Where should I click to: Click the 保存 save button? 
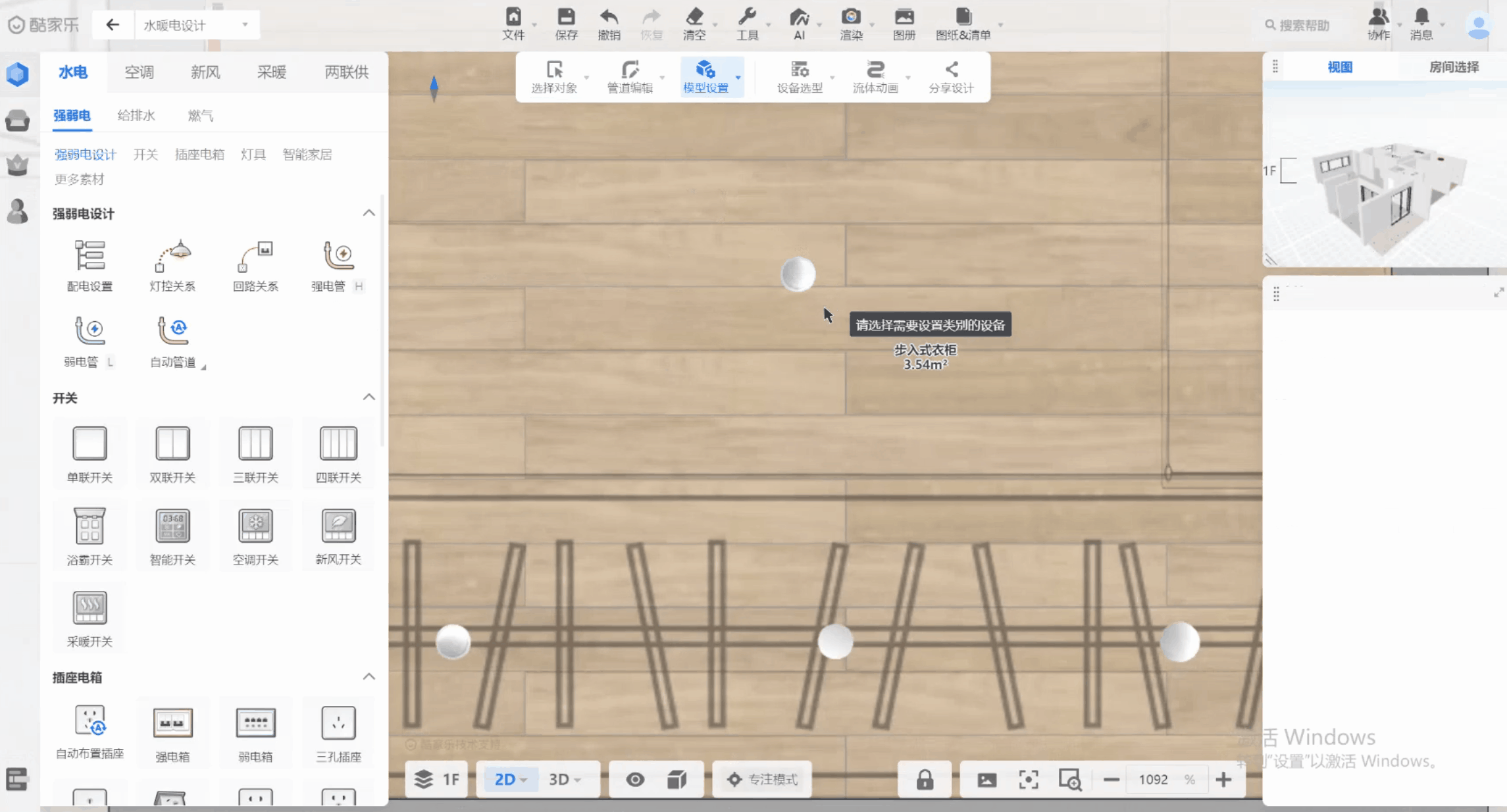point(566,24)
